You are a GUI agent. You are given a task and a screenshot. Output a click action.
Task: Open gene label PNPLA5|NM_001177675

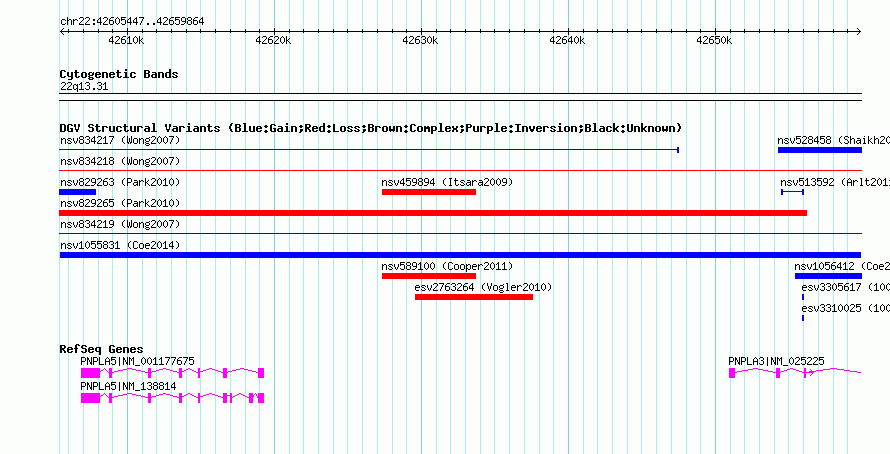pos(137,361)
